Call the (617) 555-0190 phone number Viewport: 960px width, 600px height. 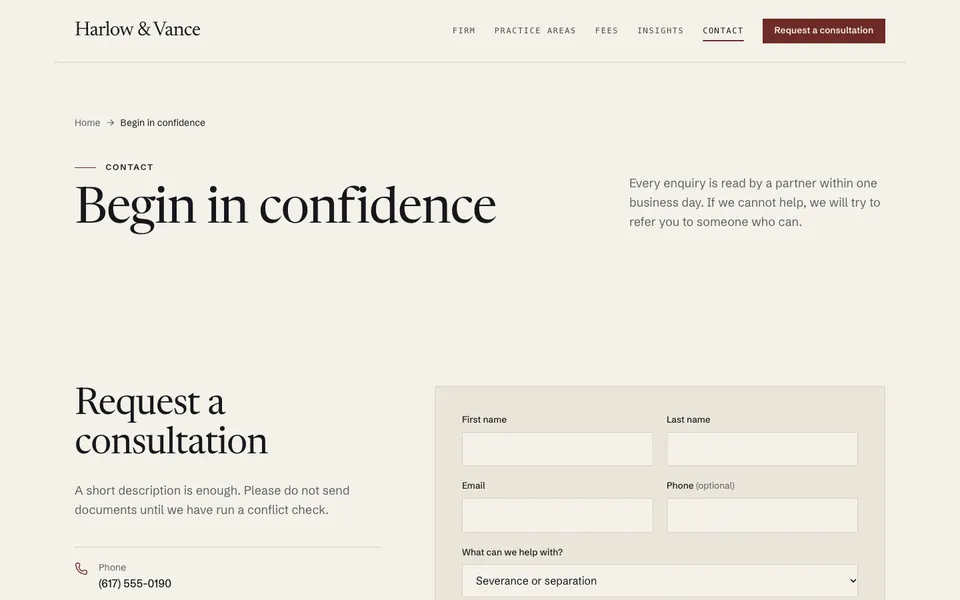point(135,583)
